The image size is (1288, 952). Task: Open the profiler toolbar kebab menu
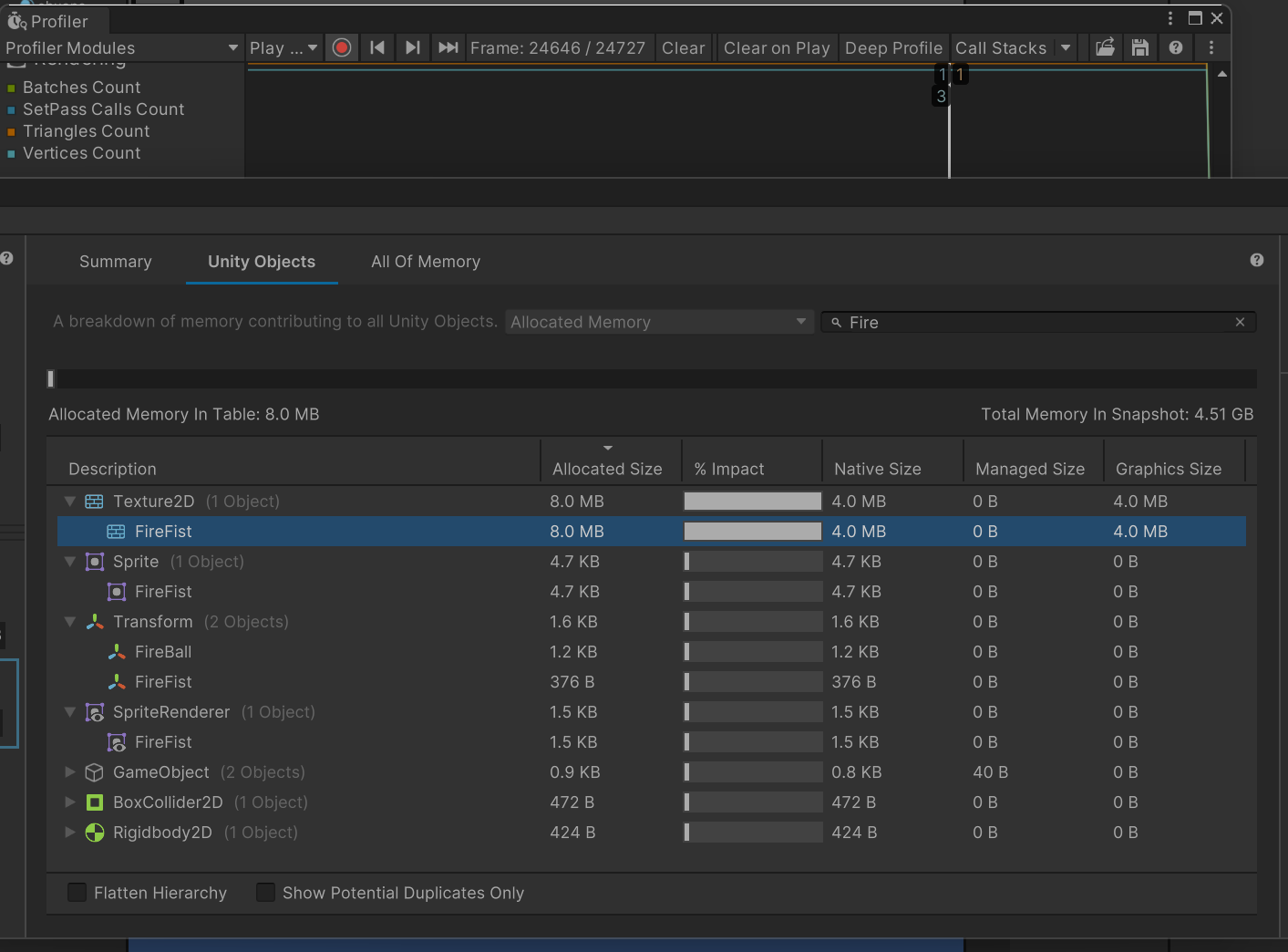tap(1211, 47)
